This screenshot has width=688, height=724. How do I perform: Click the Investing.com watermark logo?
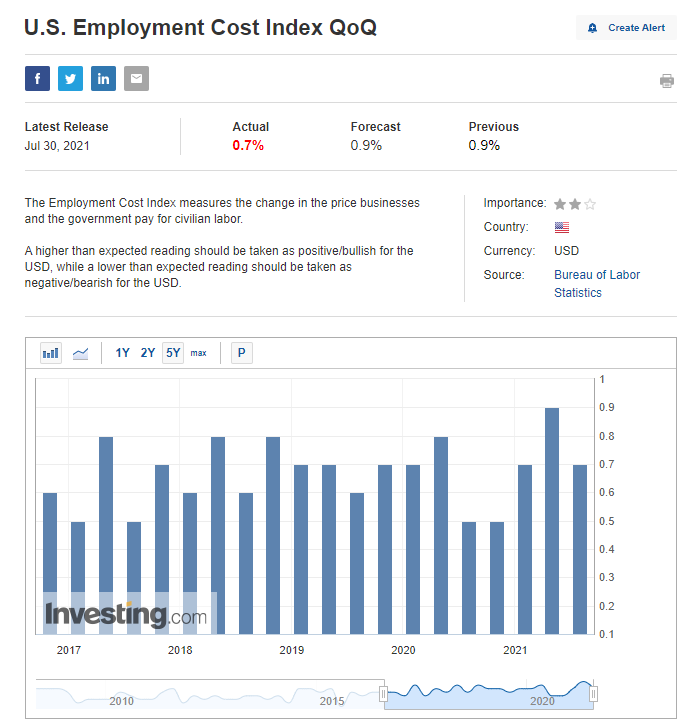point(126,615)
